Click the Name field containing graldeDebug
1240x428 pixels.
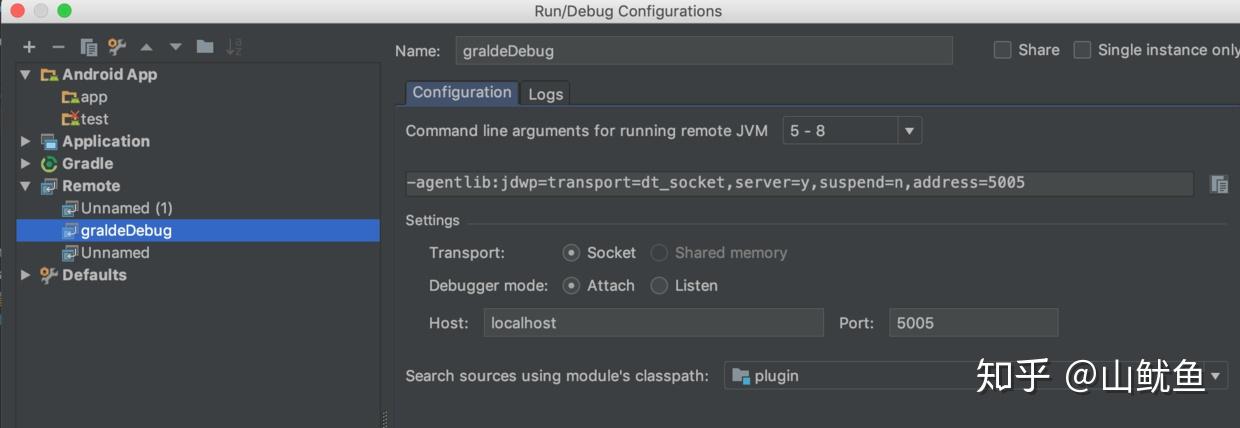click(704, 50)
